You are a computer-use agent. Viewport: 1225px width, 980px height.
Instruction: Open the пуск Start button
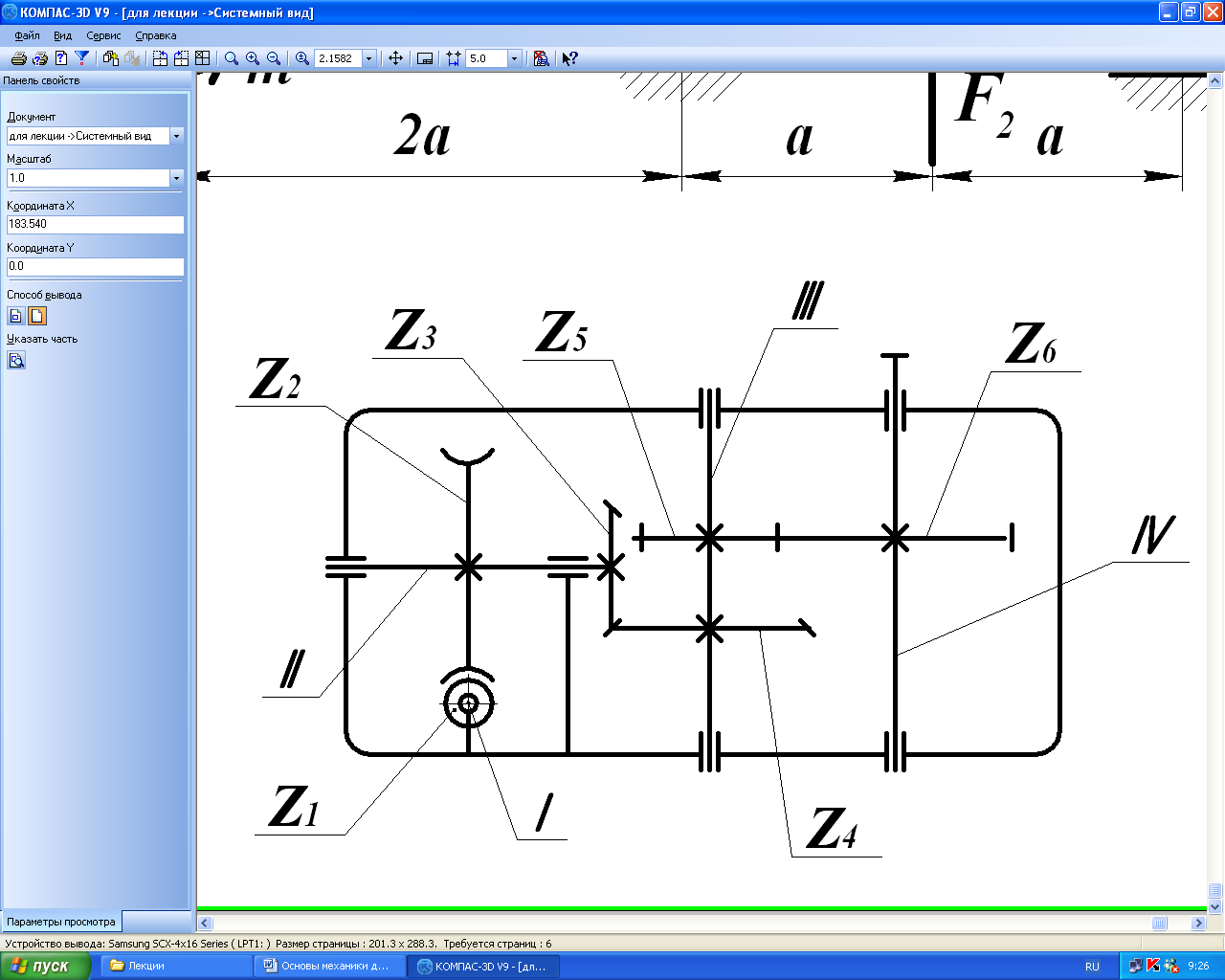coord(46,966)
